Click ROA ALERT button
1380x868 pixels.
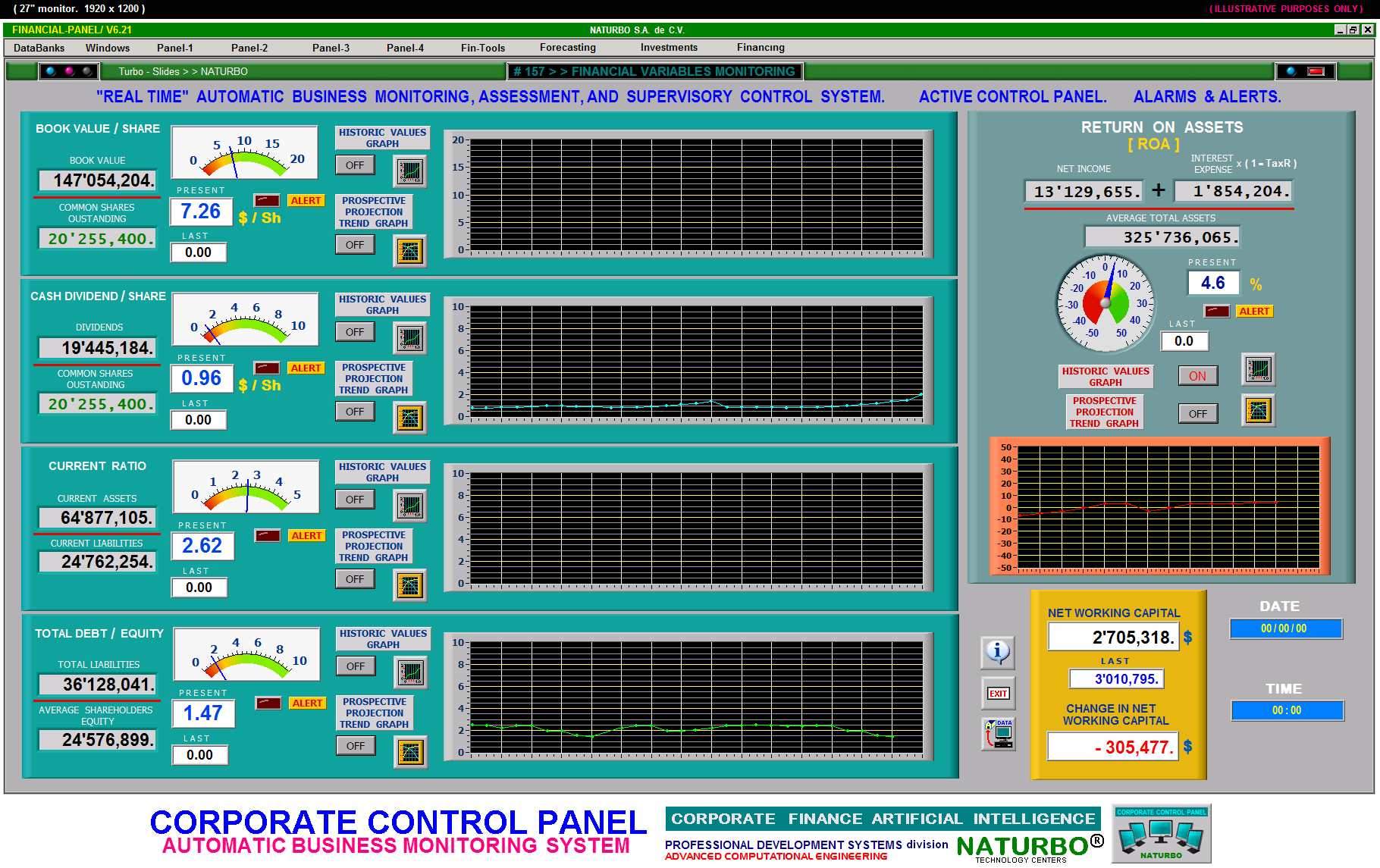point(1255,311)
